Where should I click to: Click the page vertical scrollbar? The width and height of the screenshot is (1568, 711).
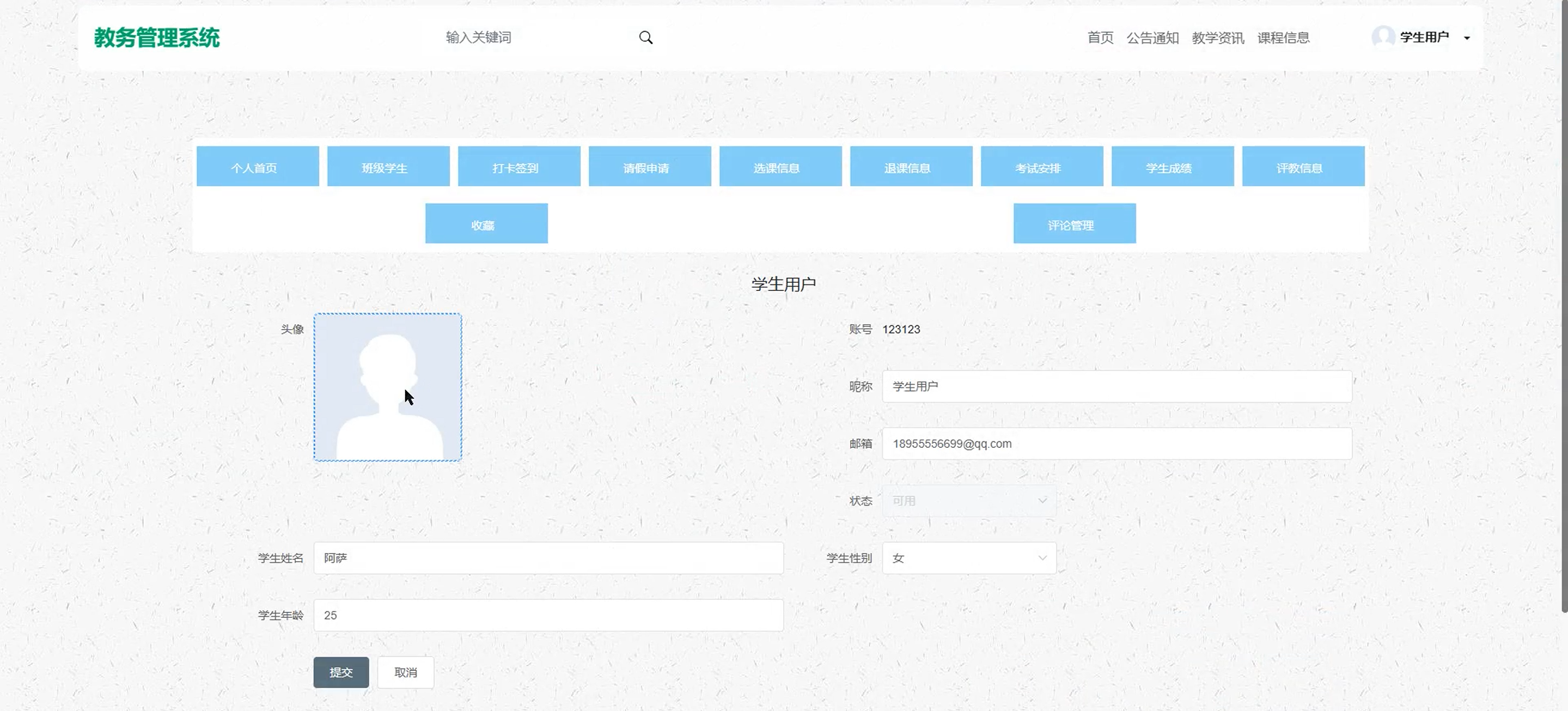(x=1564, y=305)
